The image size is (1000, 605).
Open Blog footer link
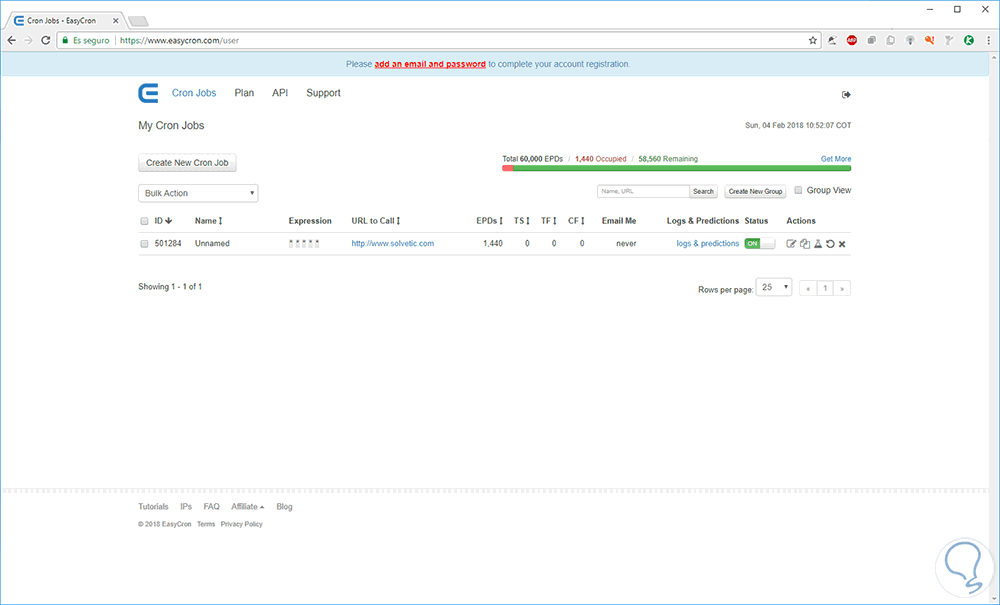click(x=284, y=507)
